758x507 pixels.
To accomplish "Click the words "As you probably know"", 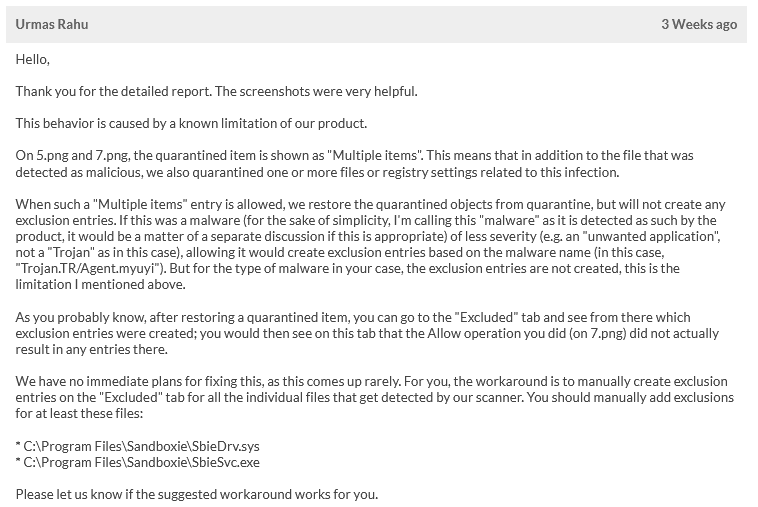I will tap(70, 317).
